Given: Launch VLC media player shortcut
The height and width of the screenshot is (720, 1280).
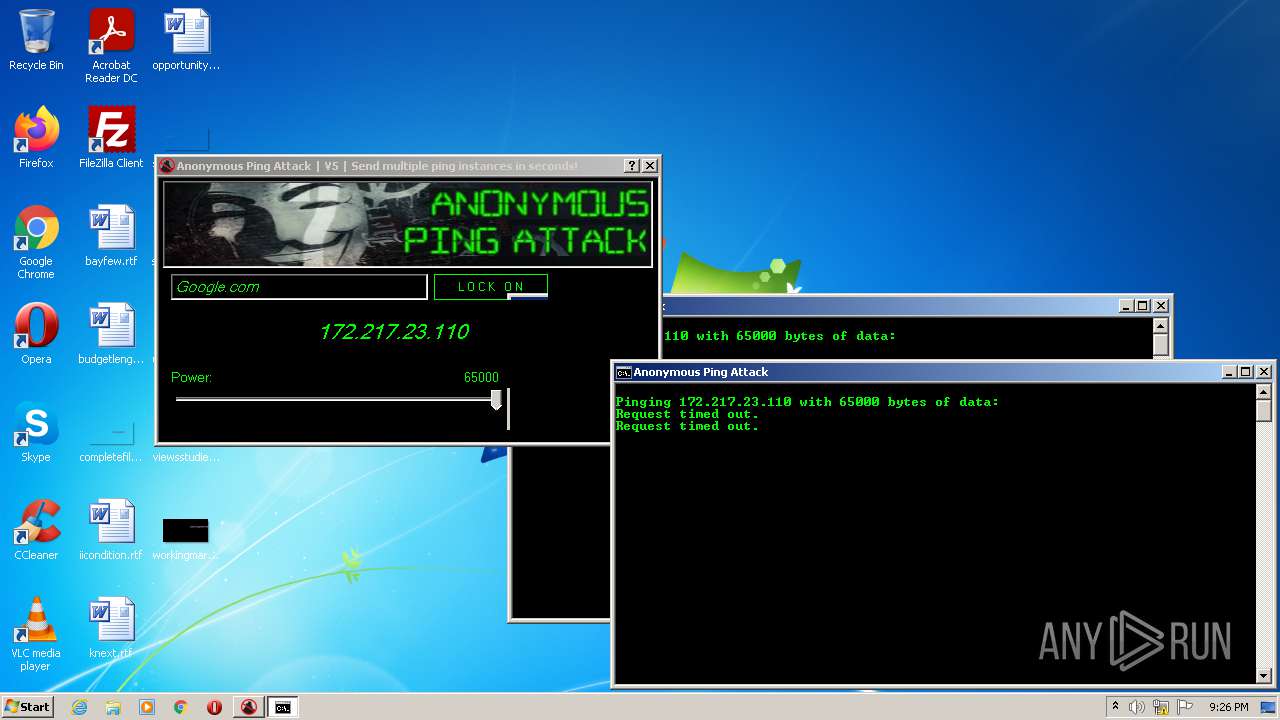Looking at the screenshot, I should pyautogui.click(x=36, y=634).
